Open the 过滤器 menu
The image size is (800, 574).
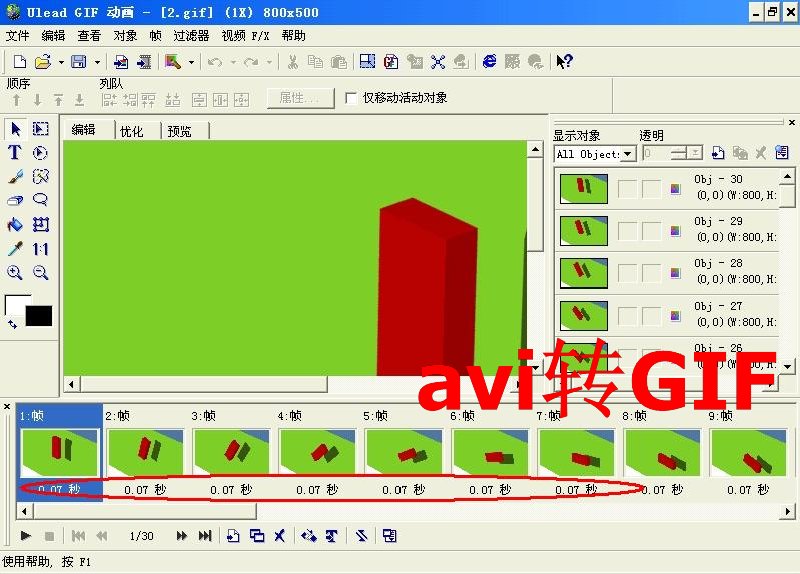(191, 36)
